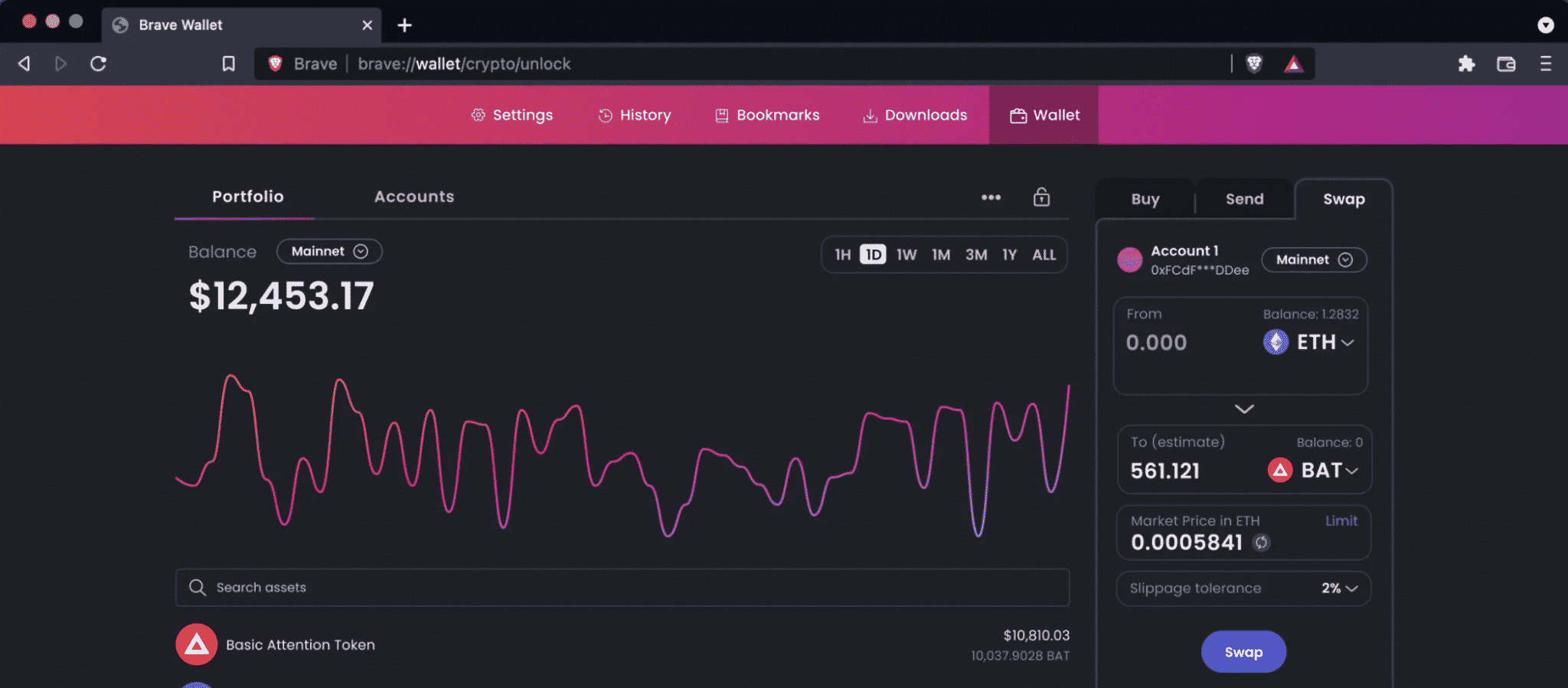Reload the page
The height and width of the screenshot is (688, 1568).
click(x=98, y=64)
